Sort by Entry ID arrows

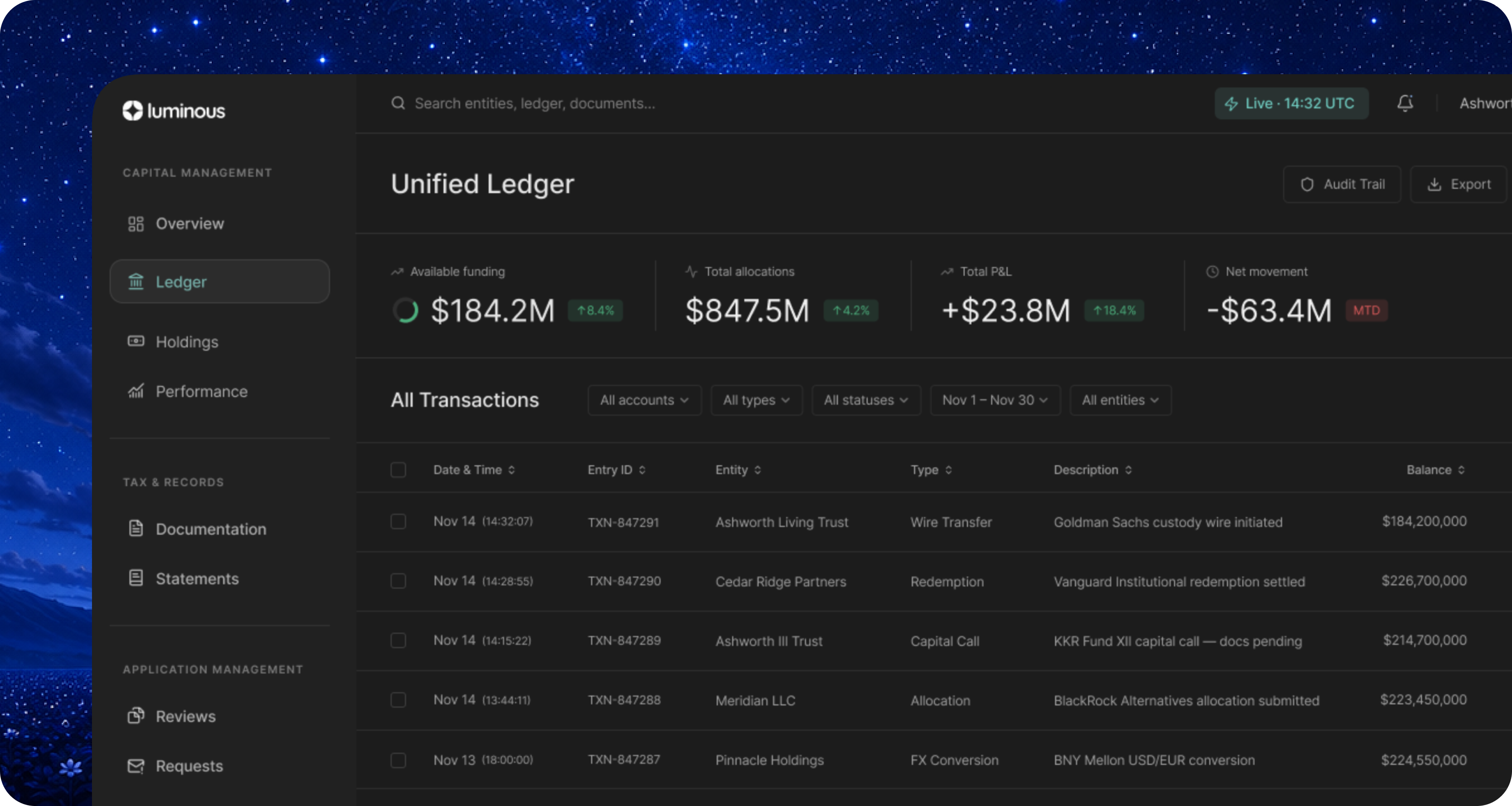pyautogui.click(x=641, y=470)
